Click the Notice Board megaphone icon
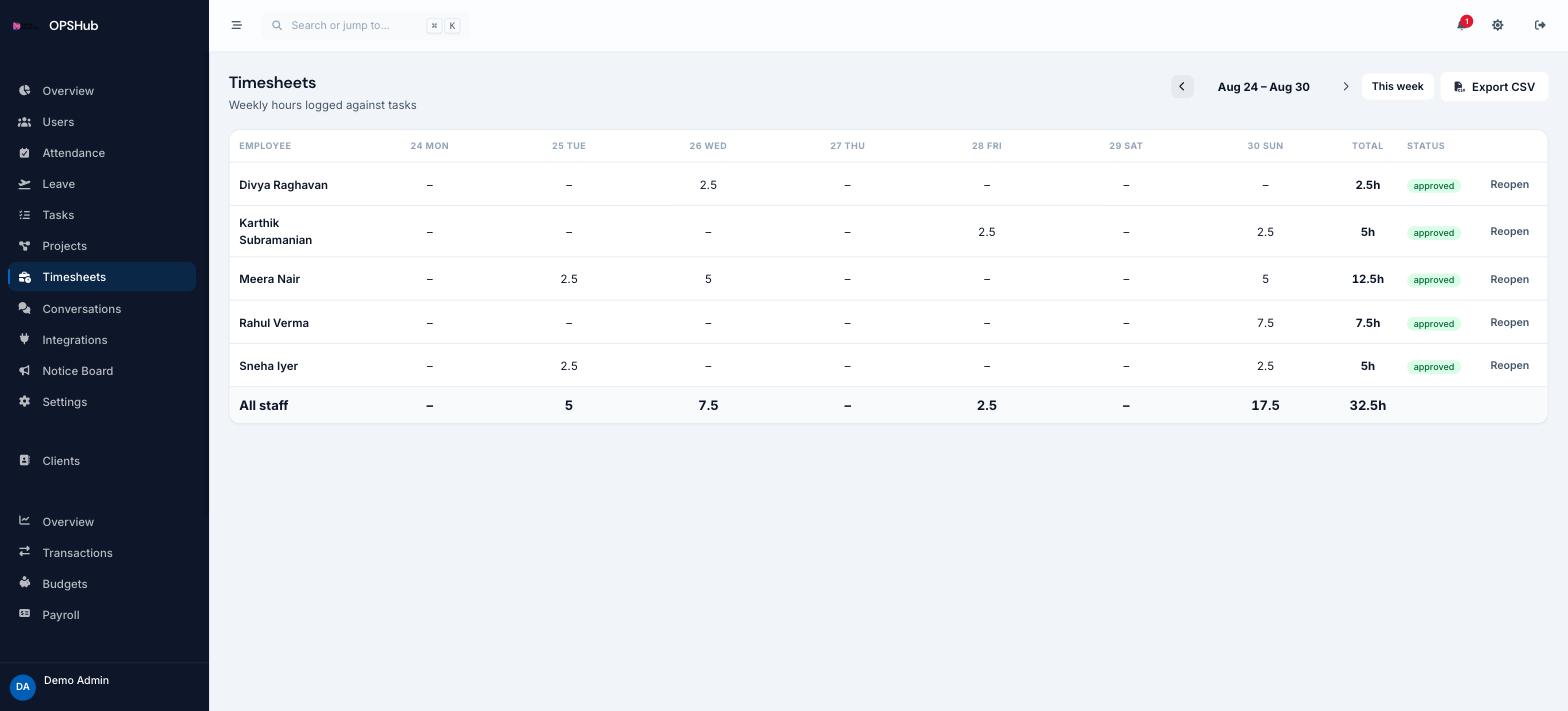 (24, 370)
